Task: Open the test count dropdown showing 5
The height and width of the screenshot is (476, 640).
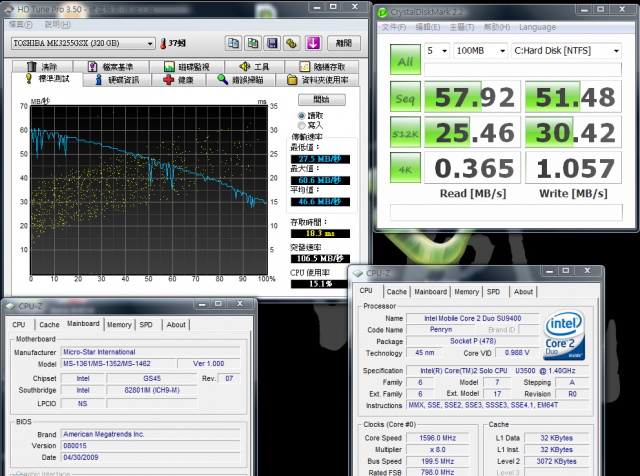Action: [437, 51]
